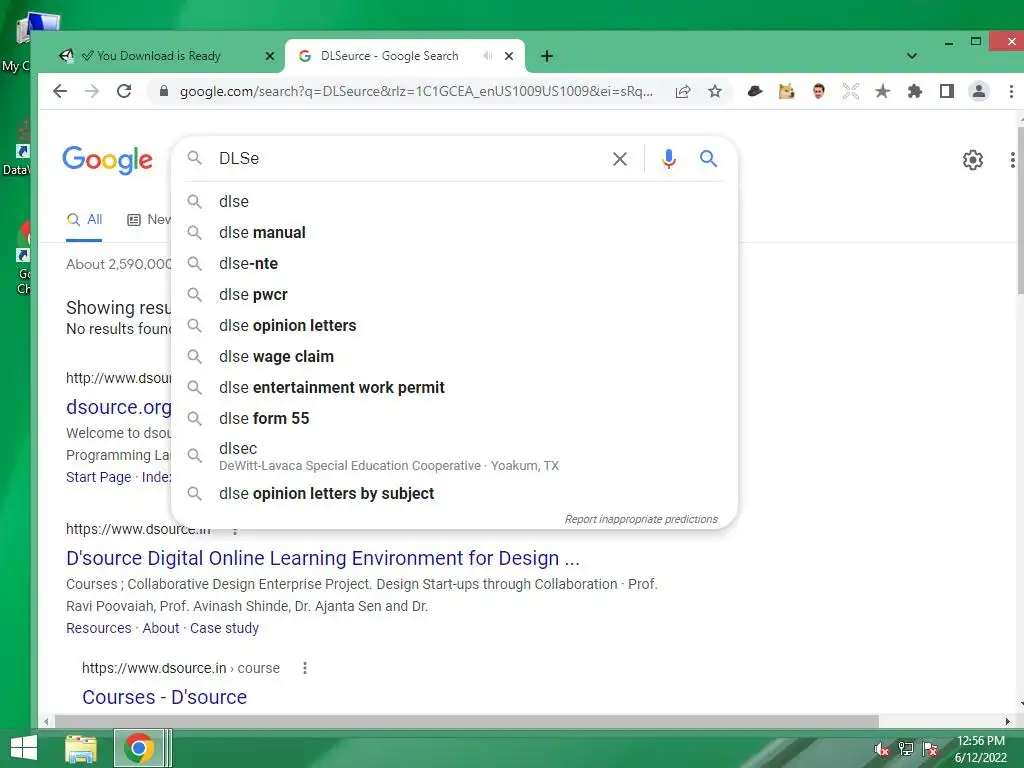The width and height of the screenshot is (1024, 768).
Task: Start voice search with the microphone
Action: point(669,159)
